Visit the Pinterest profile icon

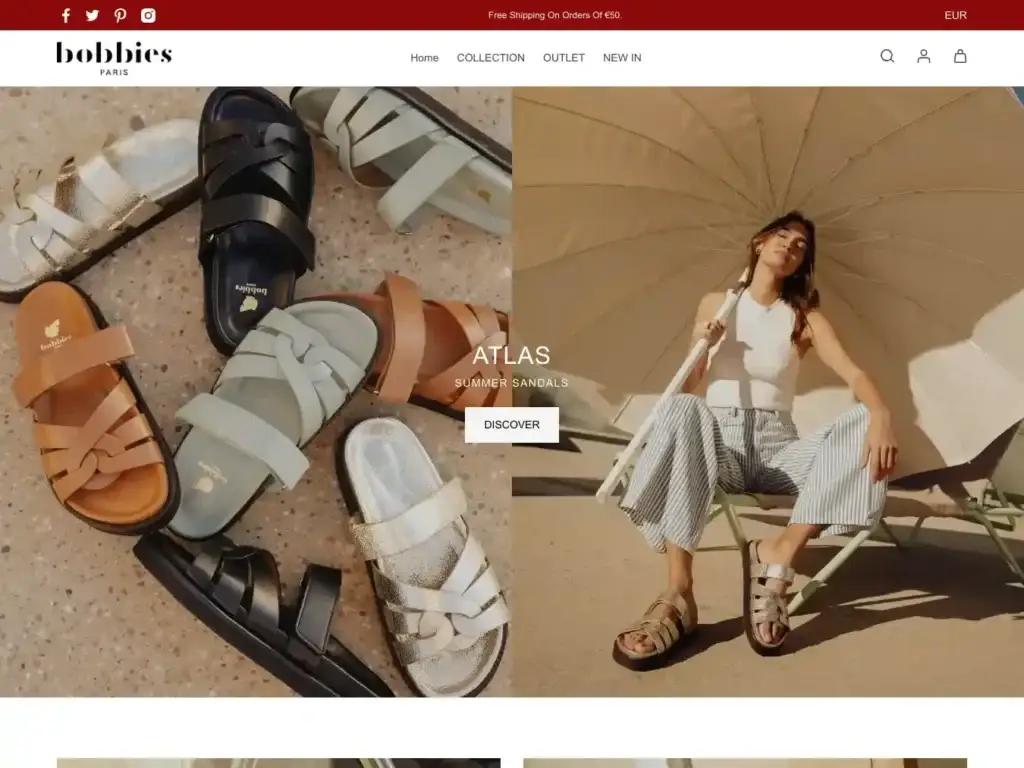coord(120,15)
